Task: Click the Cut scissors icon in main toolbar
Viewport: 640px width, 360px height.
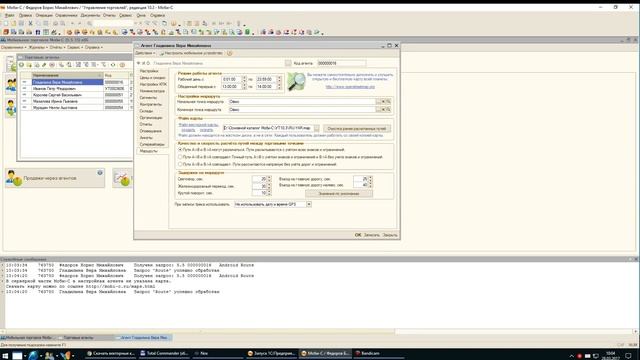Action: 30,23
